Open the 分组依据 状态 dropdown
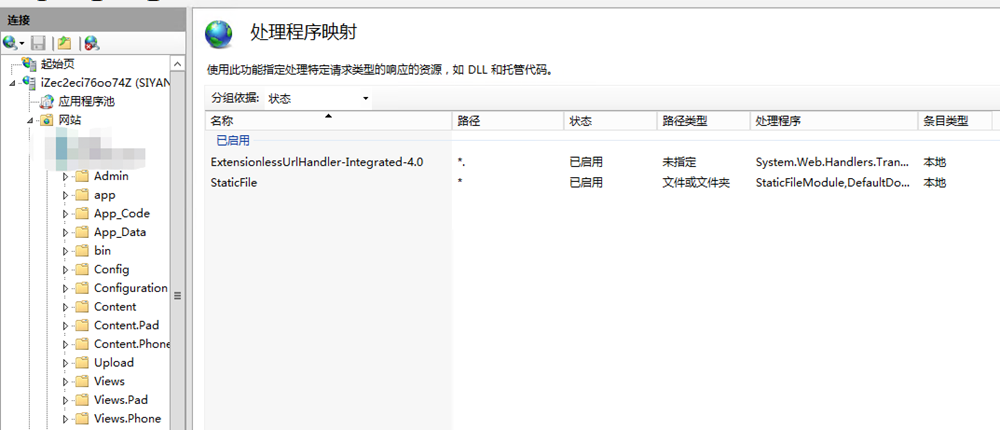Screen dimensions: 1000x430 318,98
